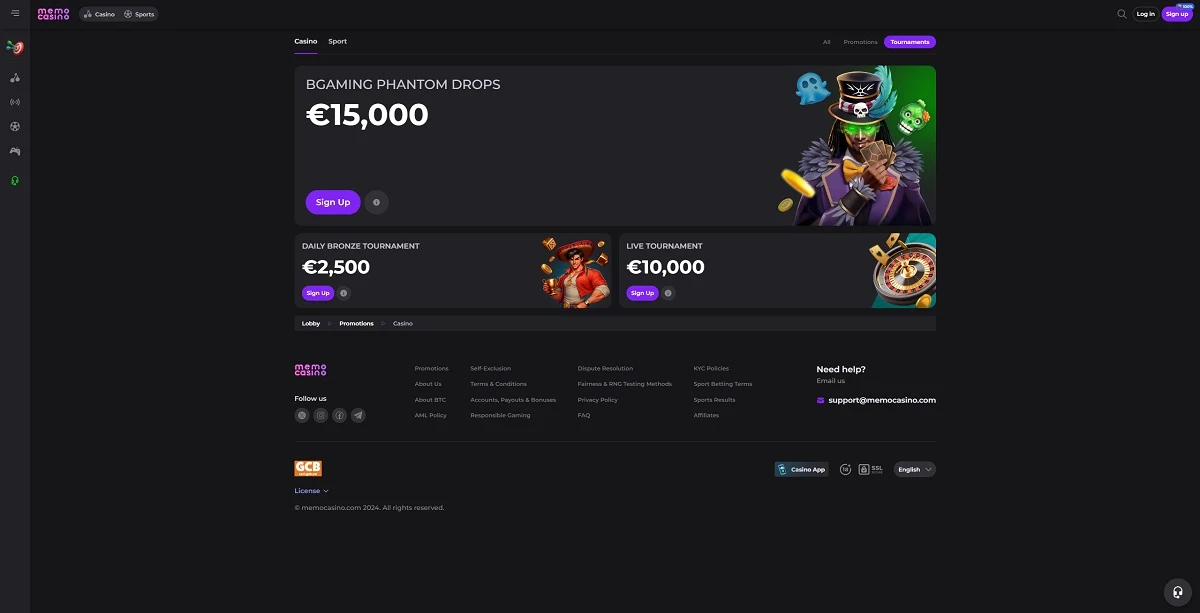Open the hamburger menu in the top-left corner
The image size is (1200, 613).
(15, 14)
